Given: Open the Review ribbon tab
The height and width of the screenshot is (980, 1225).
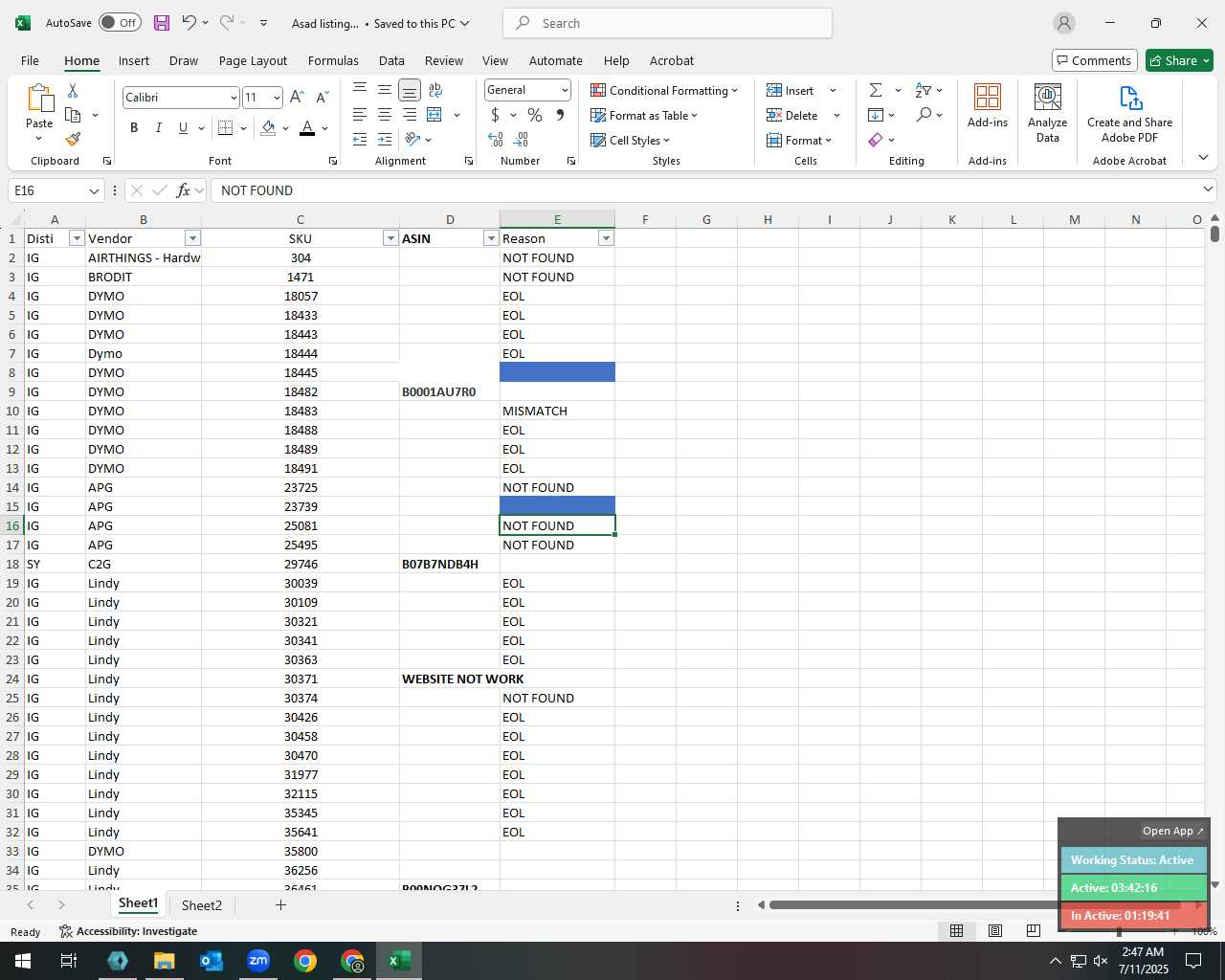Looking at the screenshot, I should [444, 60].
